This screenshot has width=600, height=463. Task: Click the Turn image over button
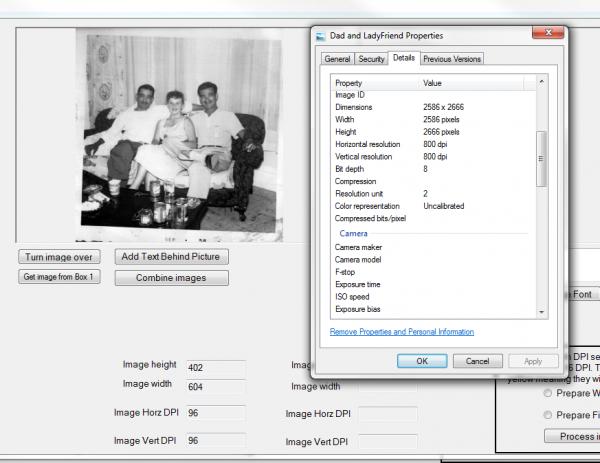coord(59,257)
